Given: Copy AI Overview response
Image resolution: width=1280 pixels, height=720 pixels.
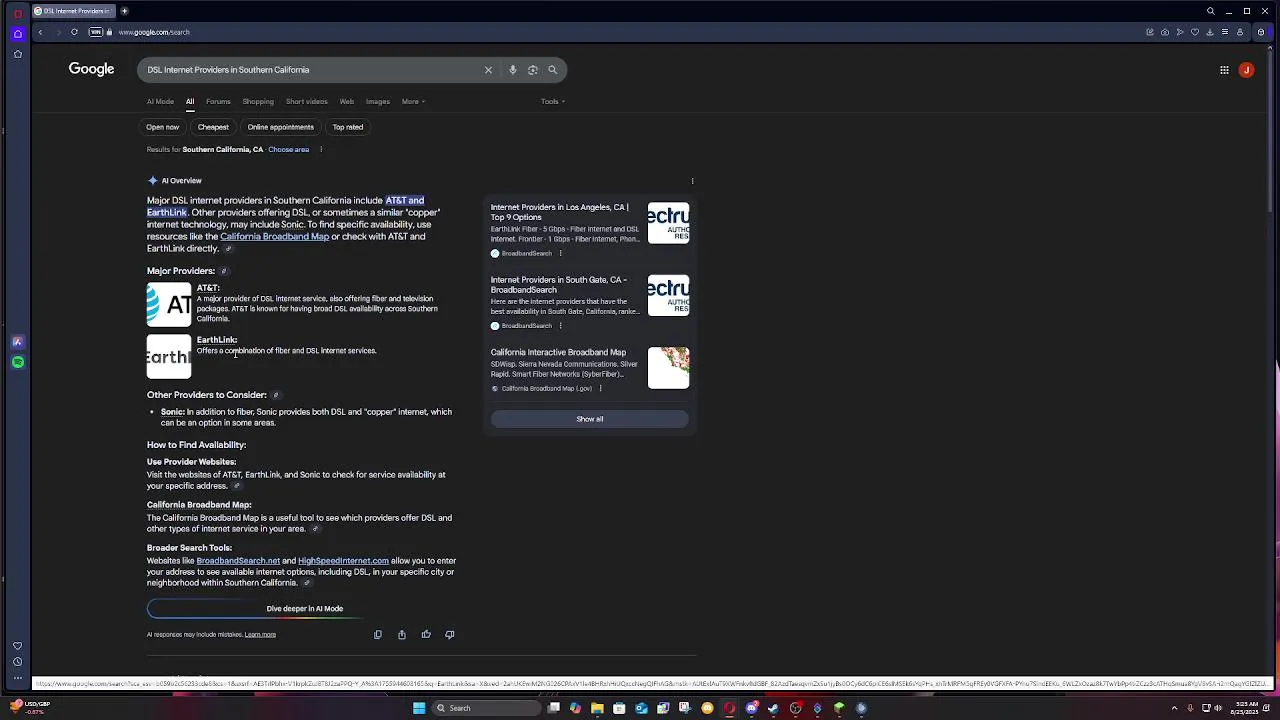Looking at the screenshot, I should [378, 634].
